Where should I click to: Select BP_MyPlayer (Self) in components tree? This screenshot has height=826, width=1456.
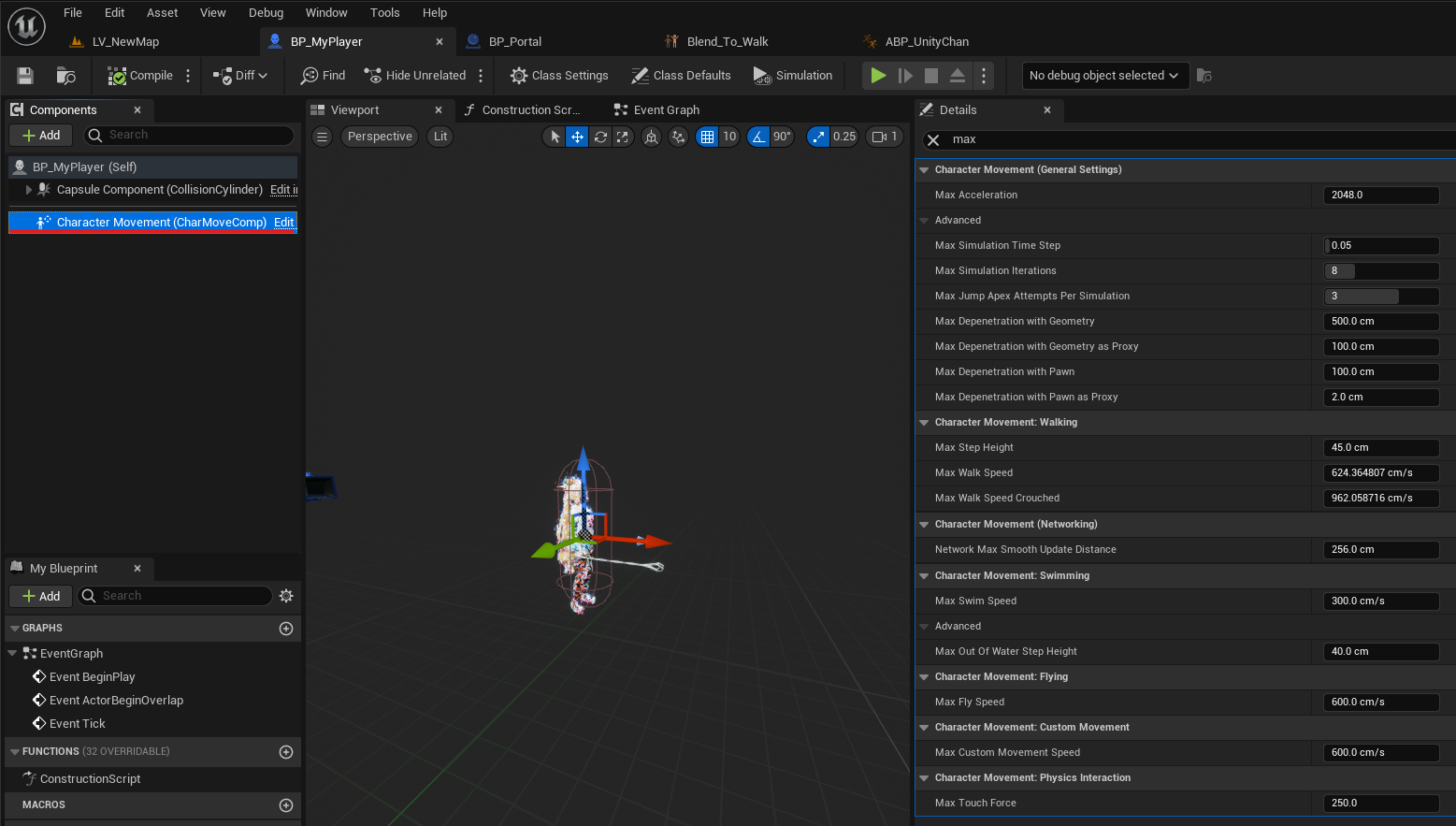[x=152, y=167]
